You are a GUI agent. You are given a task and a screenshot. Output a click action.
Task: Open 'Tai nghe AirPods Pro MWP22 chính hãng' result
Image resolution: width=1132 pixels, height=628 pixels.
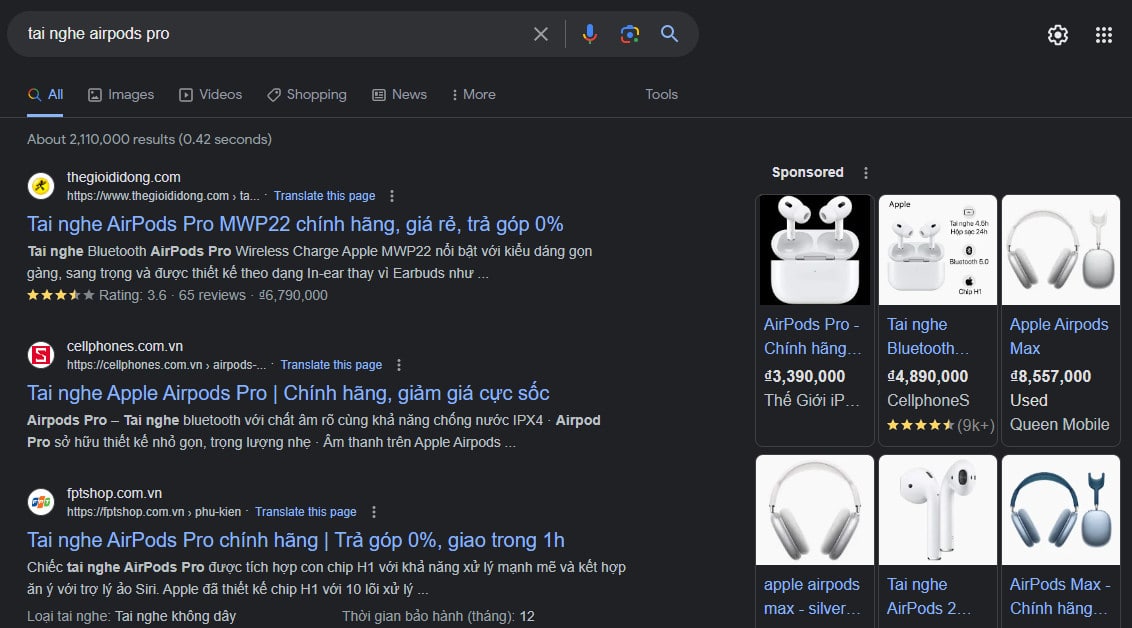click(x=295, y=224)
